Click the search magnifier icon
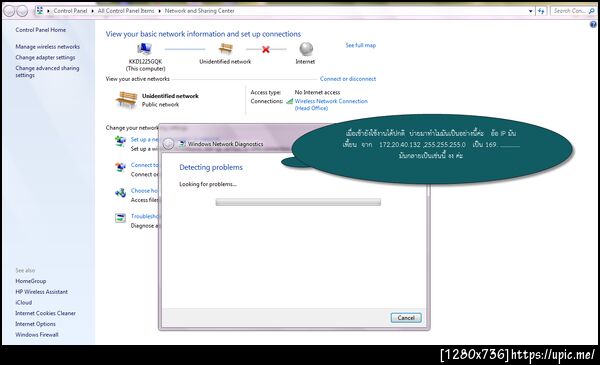This screenshot has width=600, height=365. tap(592, 11)
